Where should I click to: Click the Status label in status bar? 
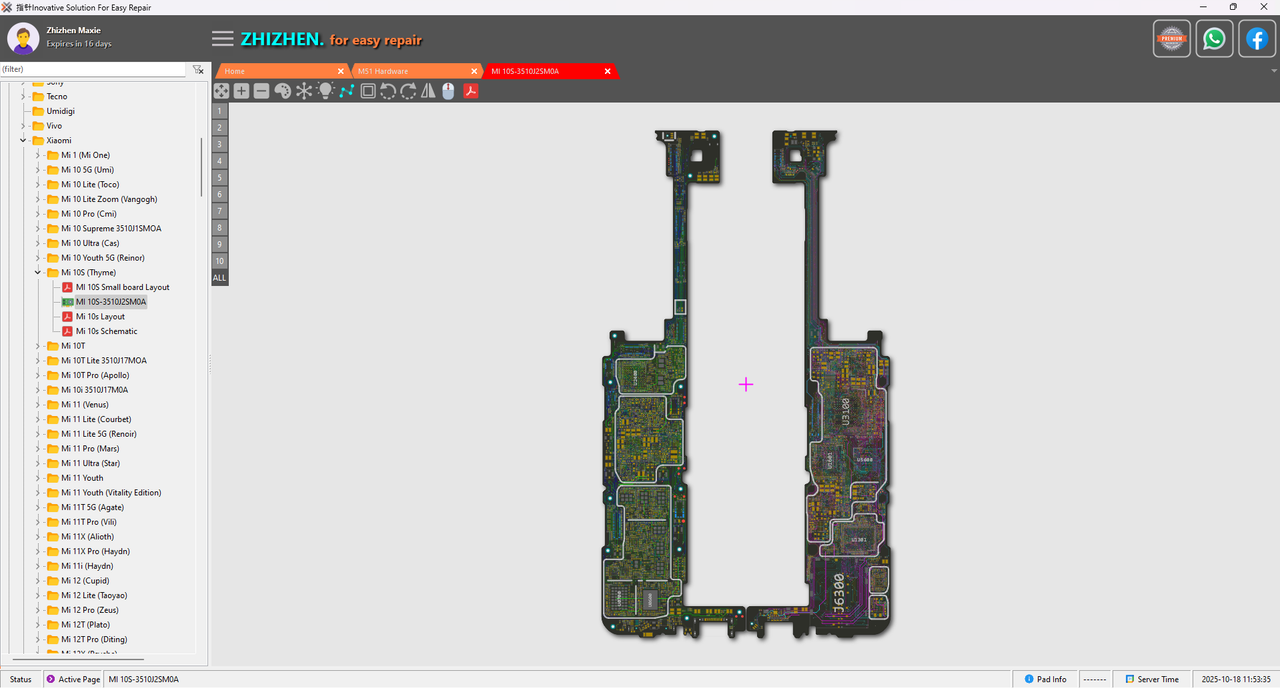[x=21, y=679]
